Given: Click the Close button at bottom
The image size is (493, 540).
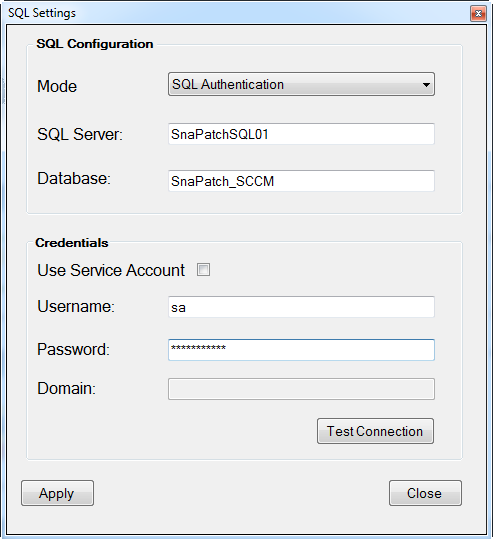Looking at the screenshot, I should [425, 493].
